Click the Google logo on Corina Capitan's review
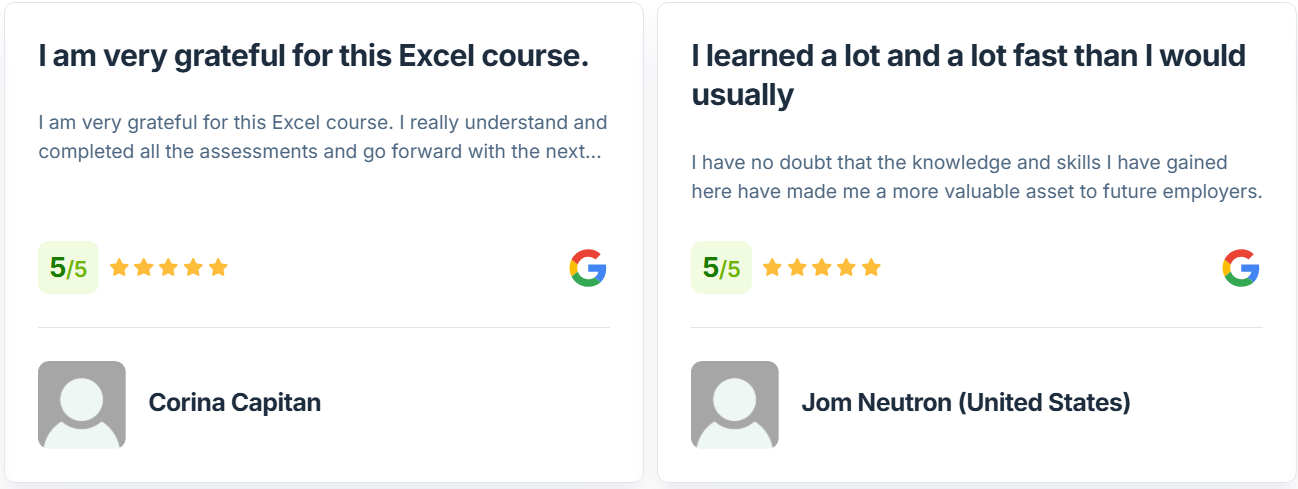The image size is (1298, 489). [588, 268]
